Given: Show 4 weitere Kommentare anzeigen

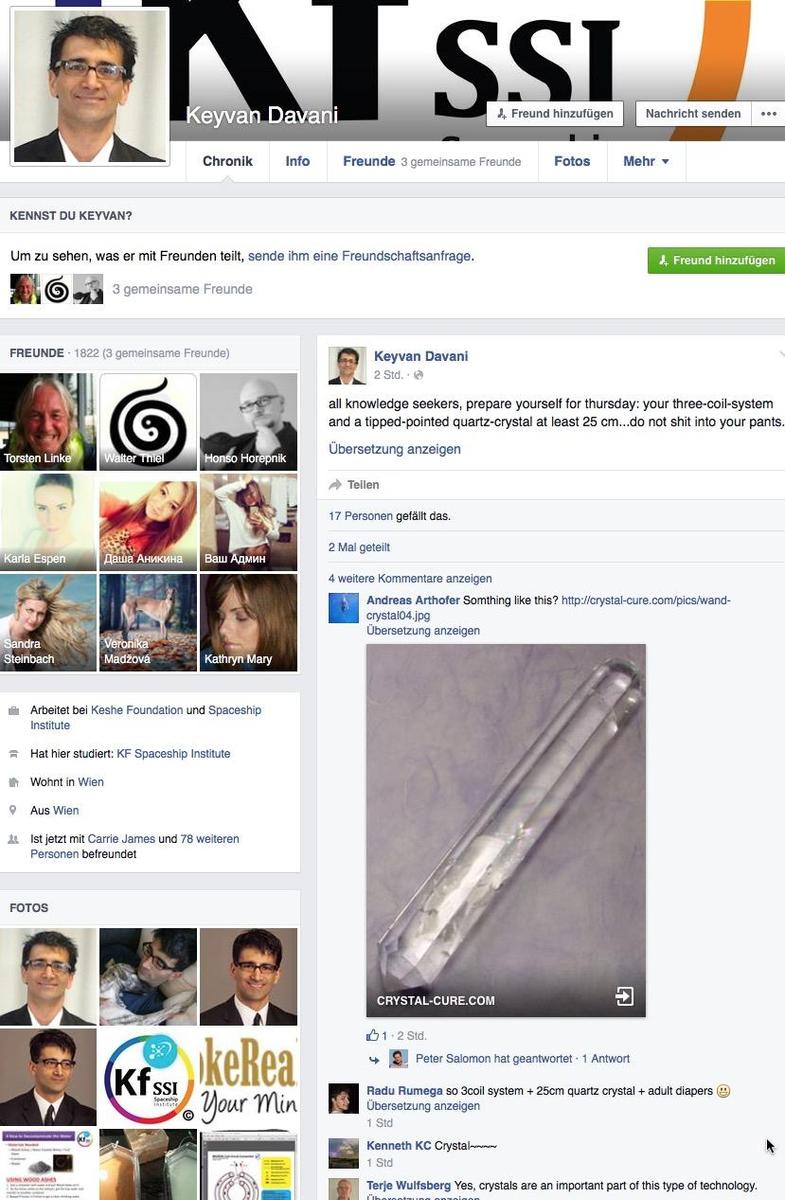Looking at the screenshot, I should pos(410,578).
